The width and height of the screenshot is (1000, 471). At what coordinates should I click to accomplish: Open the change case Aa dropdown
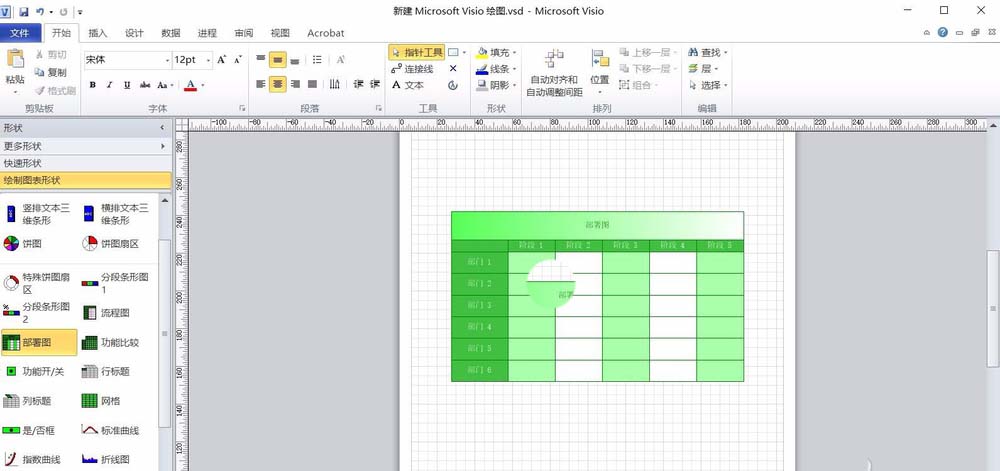pos(165,85)
